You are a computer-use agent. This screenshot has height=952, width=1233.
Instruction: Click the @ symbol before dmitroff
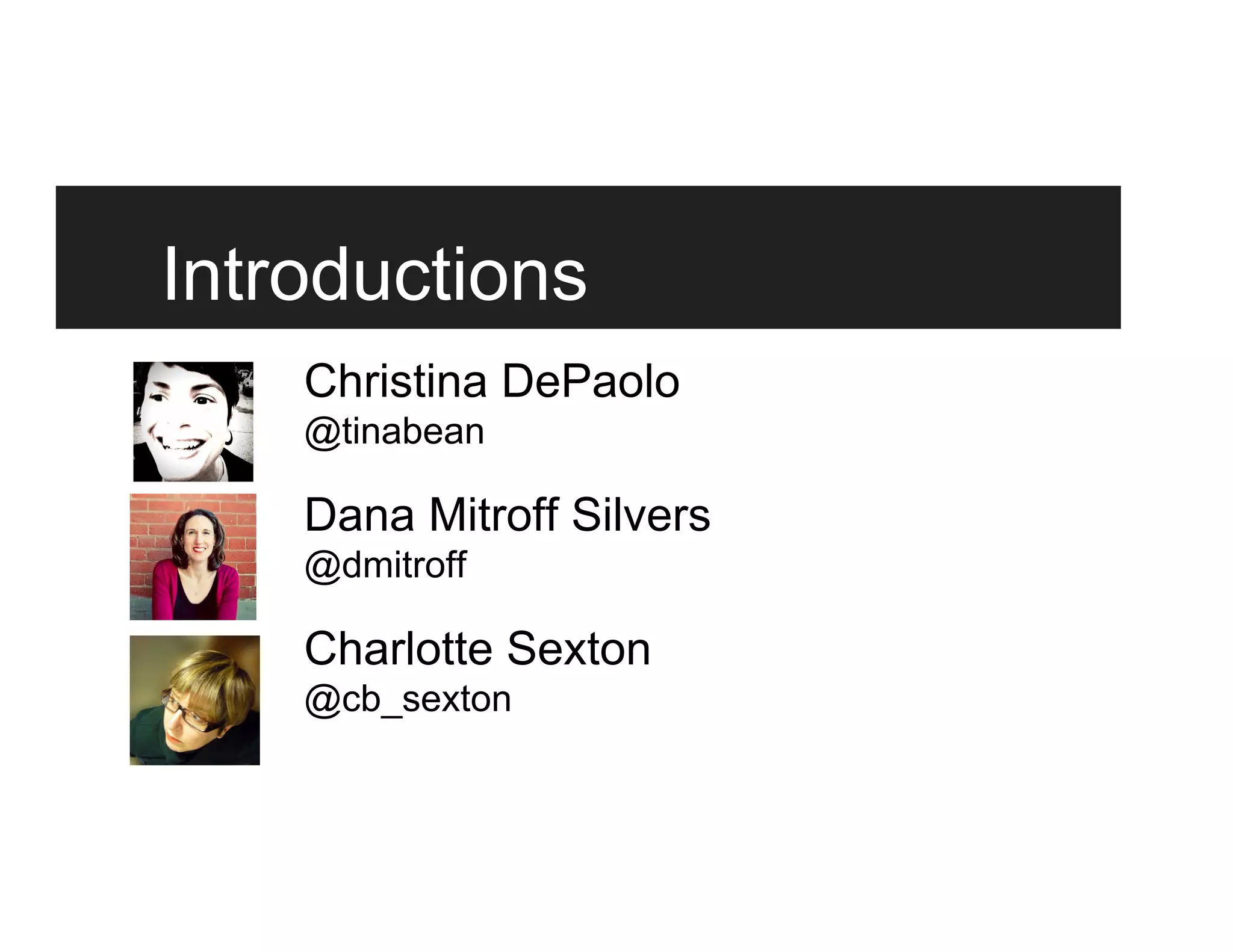coord(323,567)
